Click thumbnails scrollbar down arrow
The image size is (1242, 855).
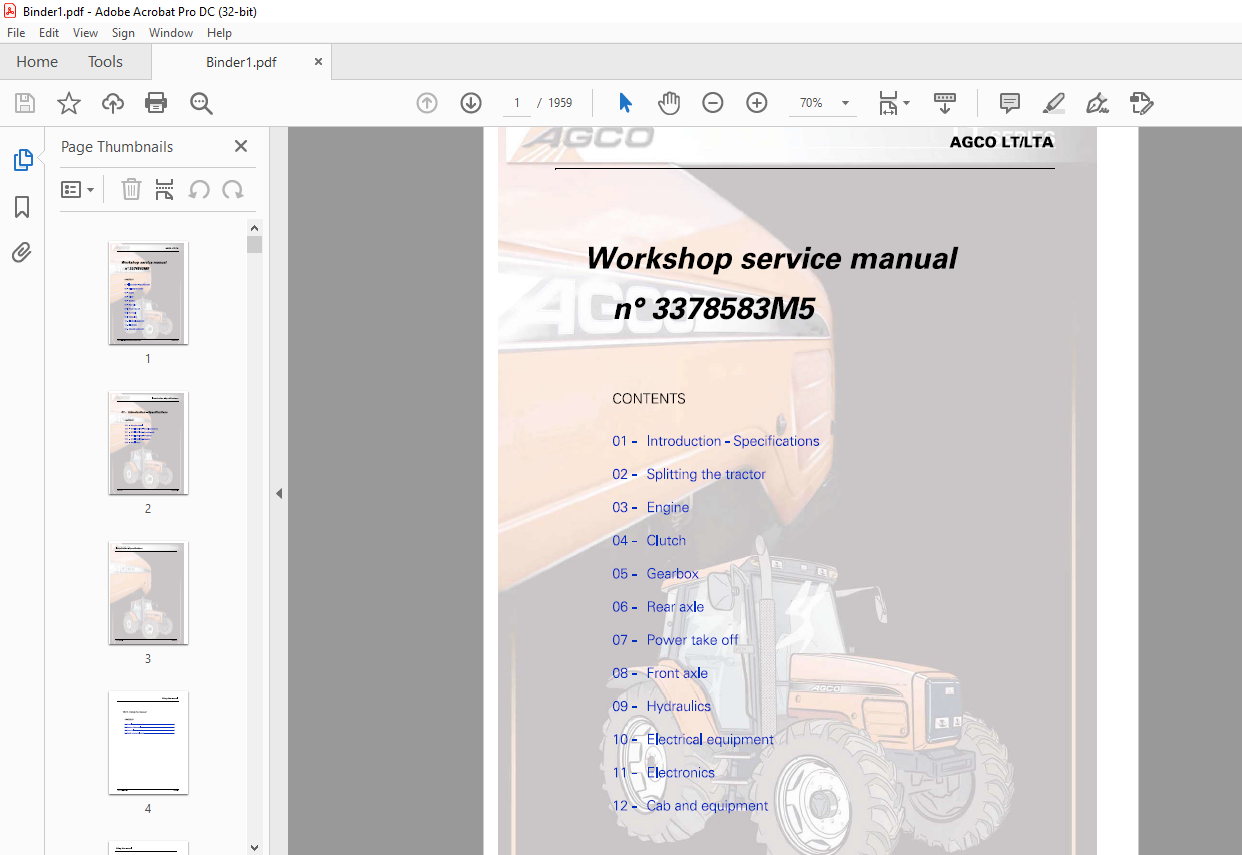(x=255, y=847)
